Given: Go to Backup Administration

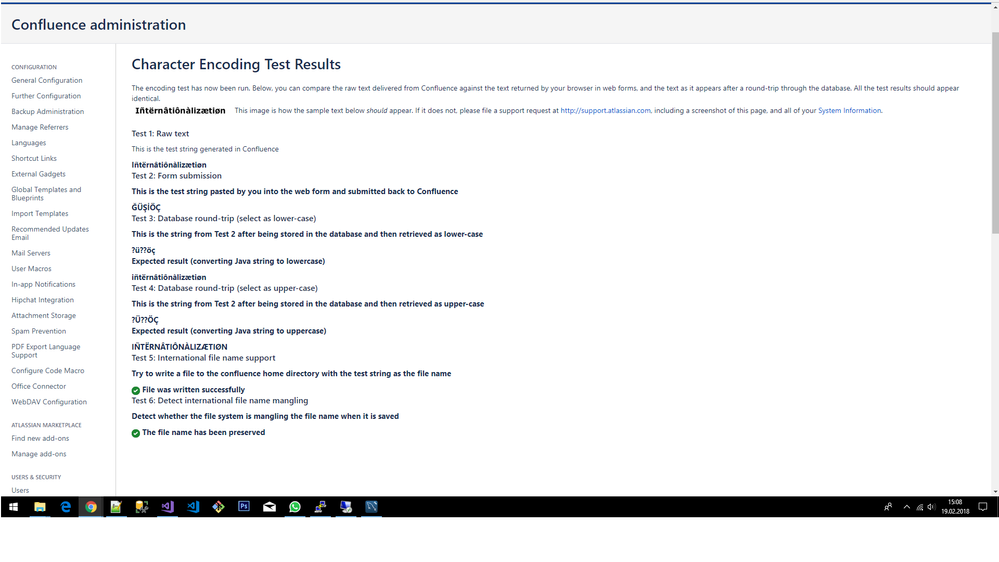Looking at the screenshot, I should 47,112.
